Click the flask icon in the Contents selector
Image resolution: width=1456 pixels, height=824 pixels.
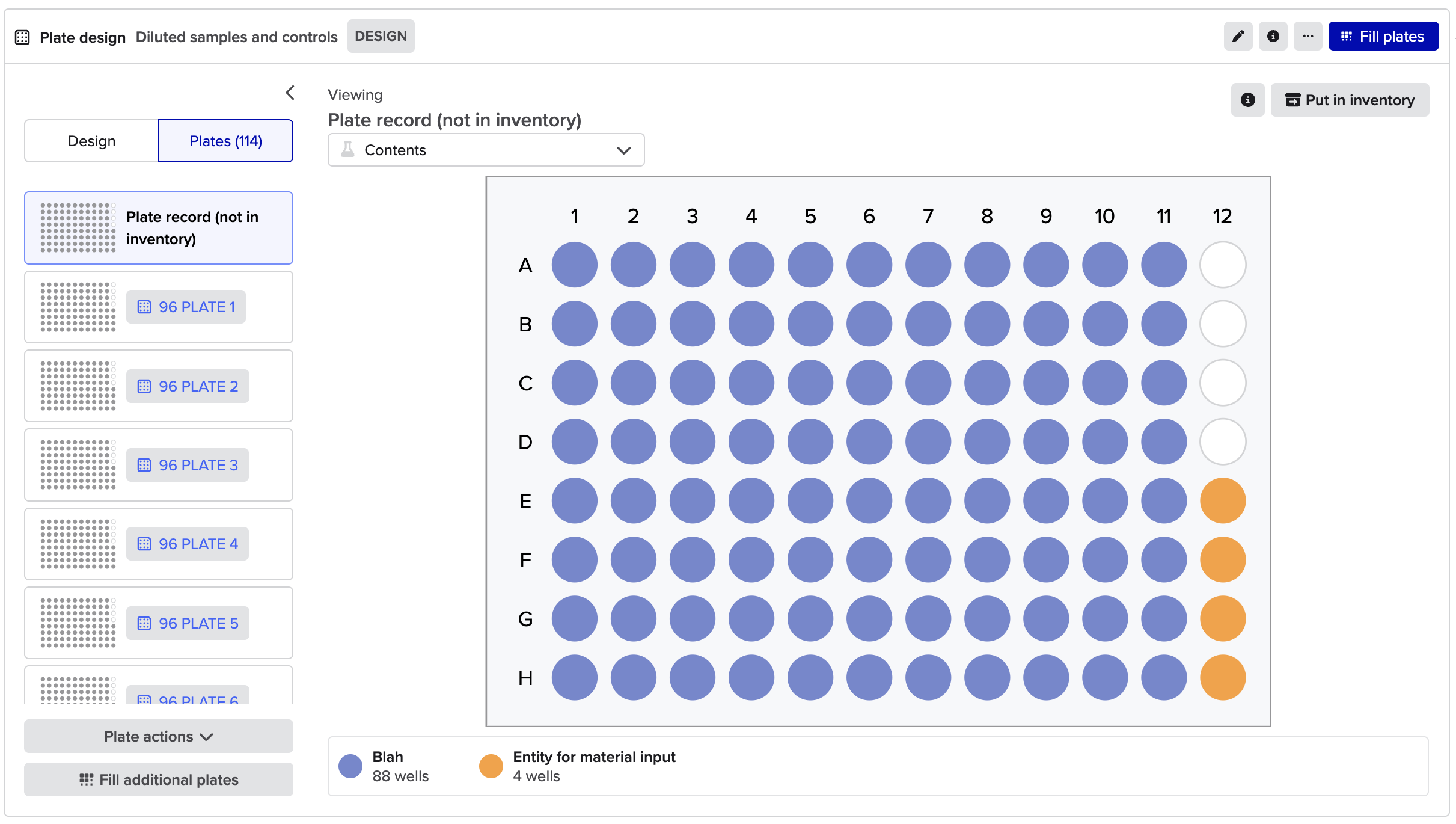pos(347,150)
